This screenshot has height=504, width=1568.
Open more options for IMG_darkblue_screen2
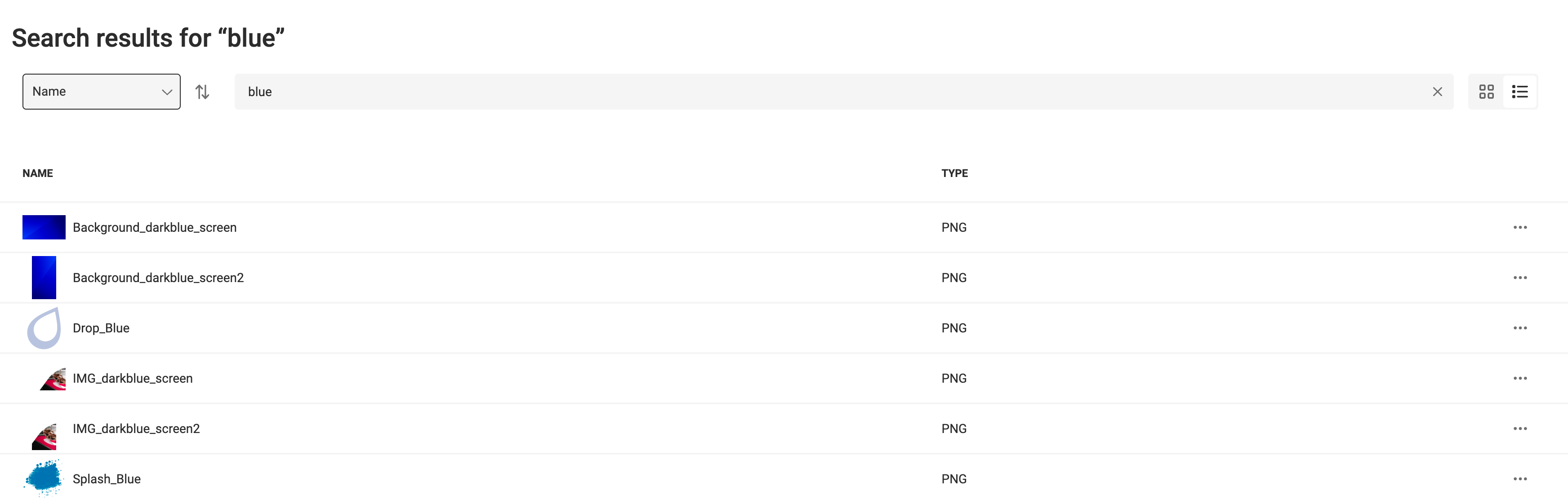(x=1519, y=429)
